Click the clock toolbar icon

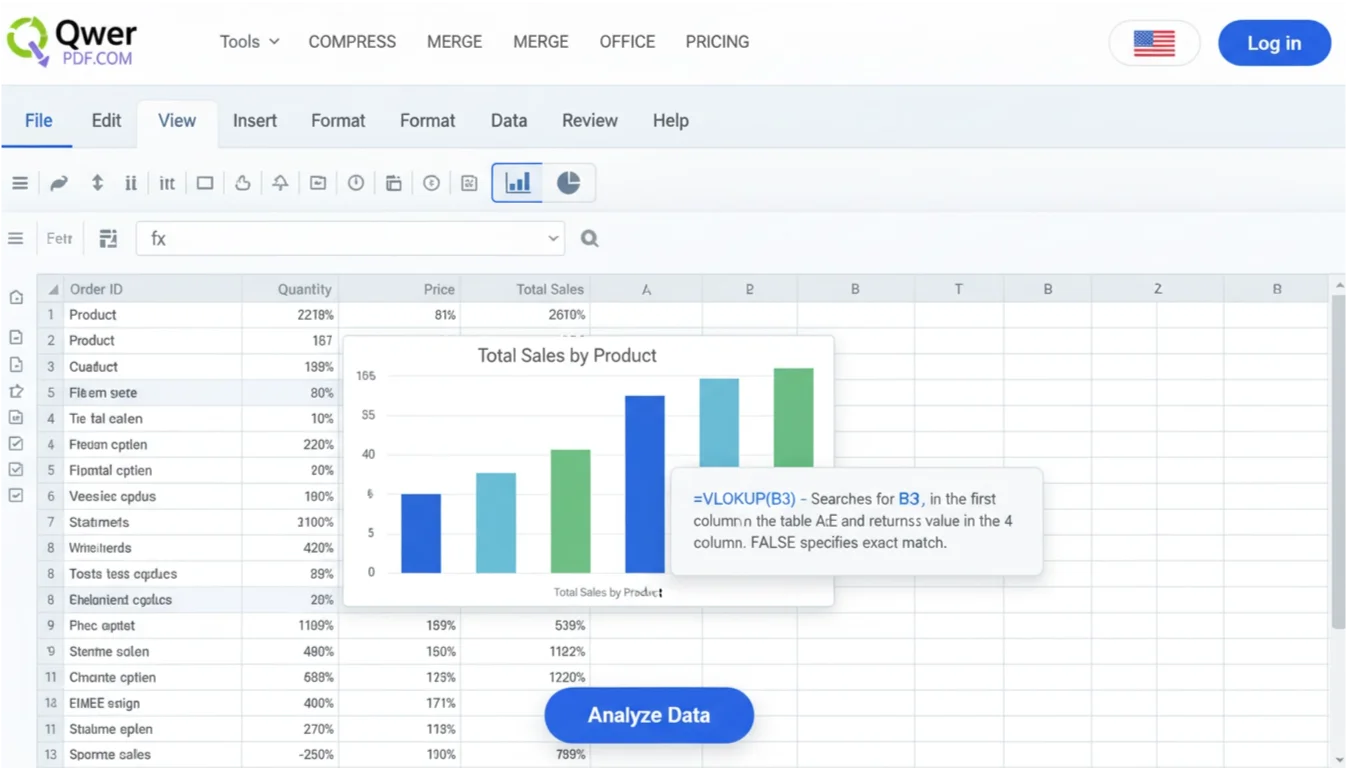point(356,183)
